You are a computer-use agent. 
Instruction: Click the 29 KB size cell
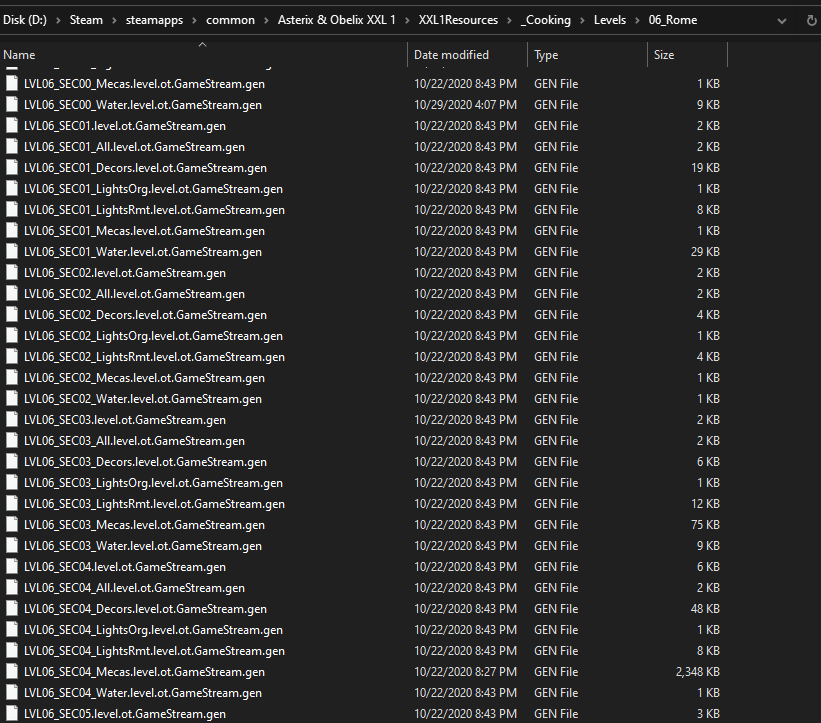[705, 252]
